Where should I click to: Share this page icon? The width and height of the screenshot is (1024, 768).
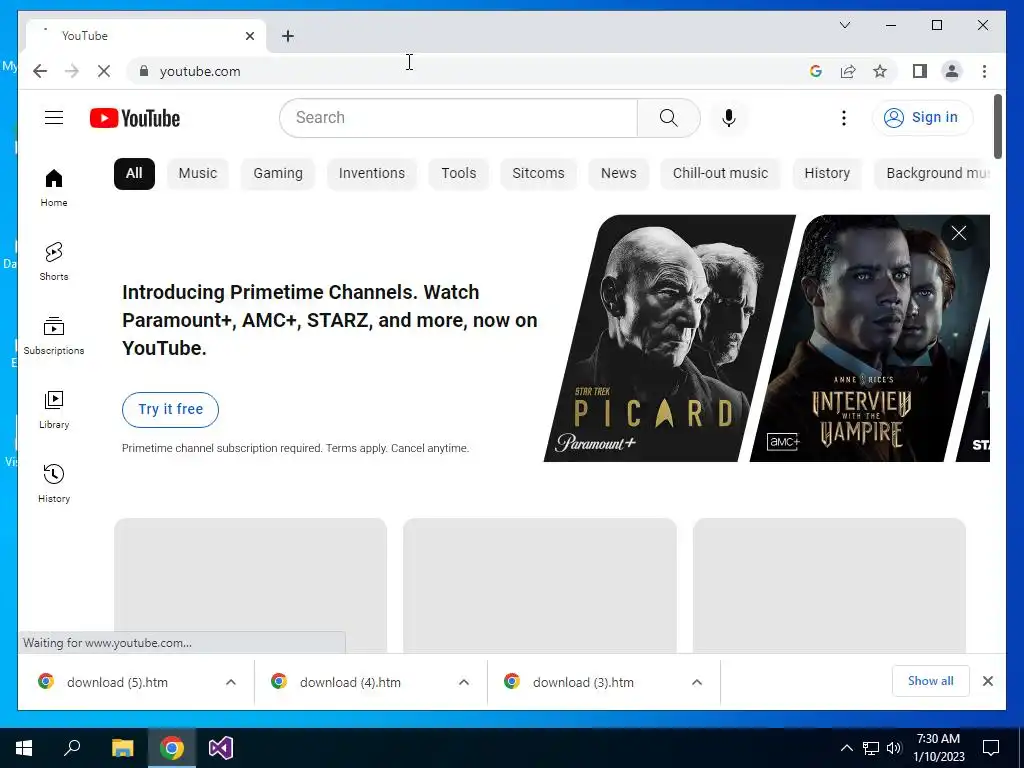pyautogui.click(x=848, y=71)
